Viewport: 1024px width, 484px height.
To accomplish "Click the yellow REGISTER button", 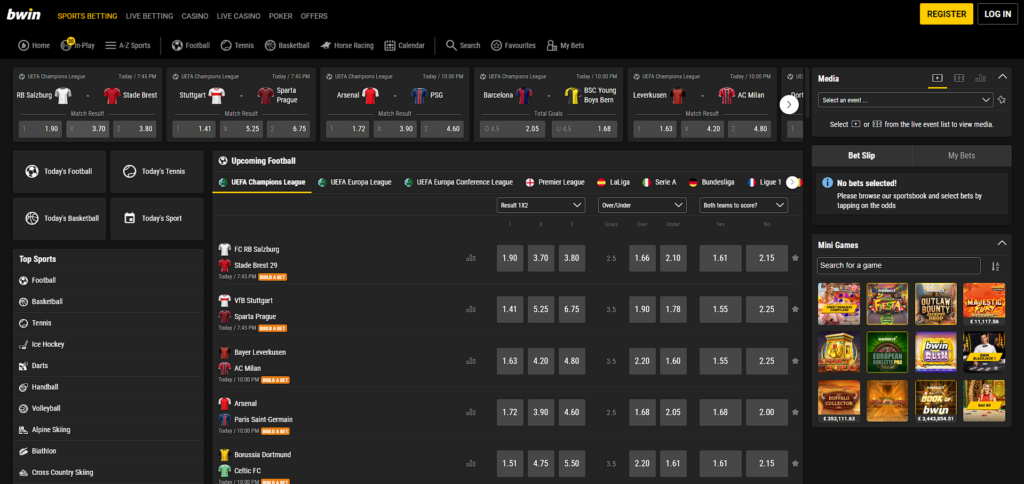I will [x=946, y=14].
